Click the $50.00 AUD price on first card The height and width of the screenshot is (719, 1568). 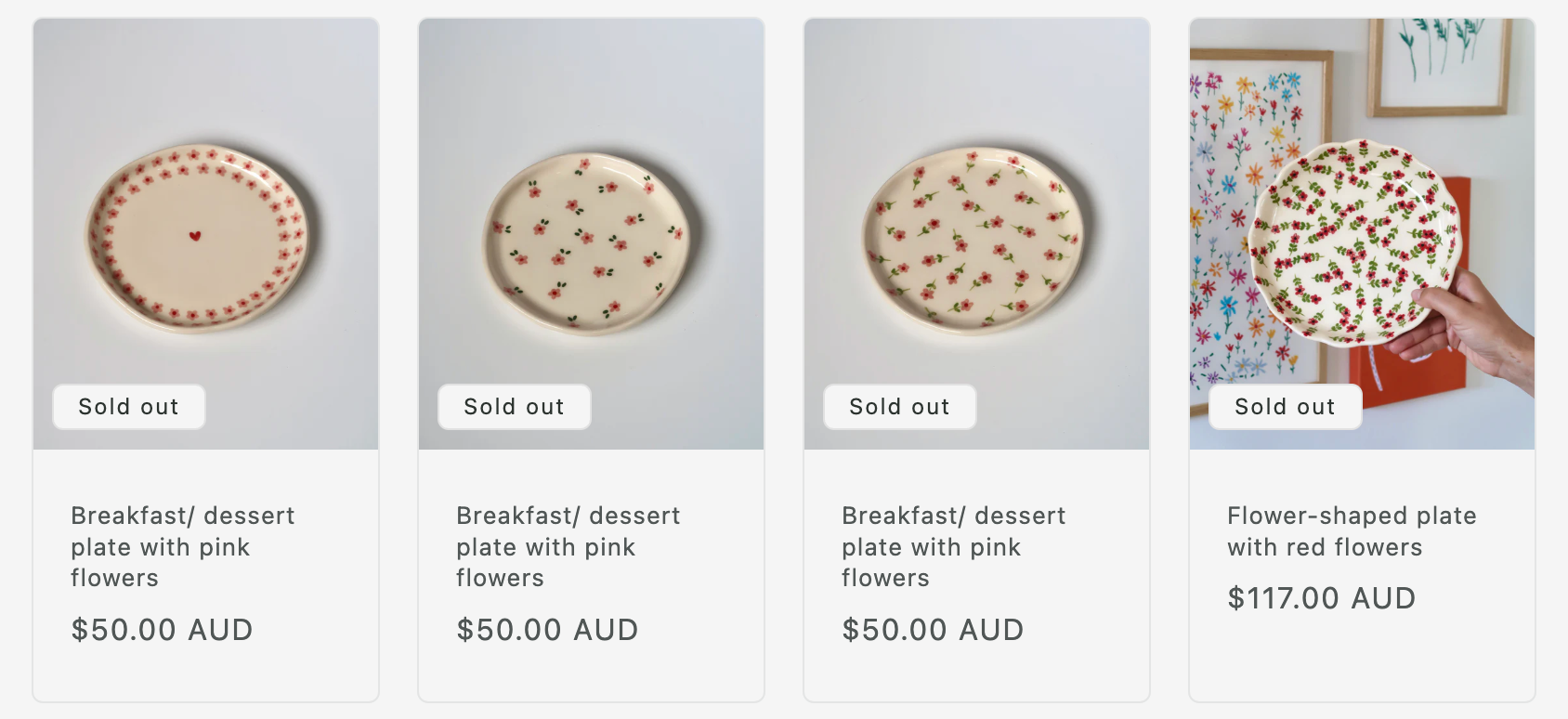click(162, 630)
